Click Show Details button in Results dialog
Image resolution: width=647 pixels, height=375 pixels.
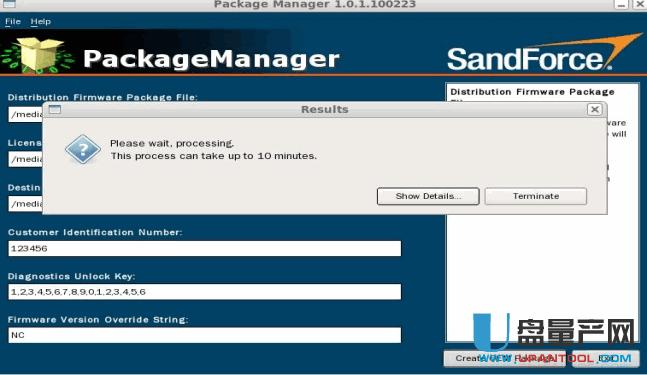(428, 196)
